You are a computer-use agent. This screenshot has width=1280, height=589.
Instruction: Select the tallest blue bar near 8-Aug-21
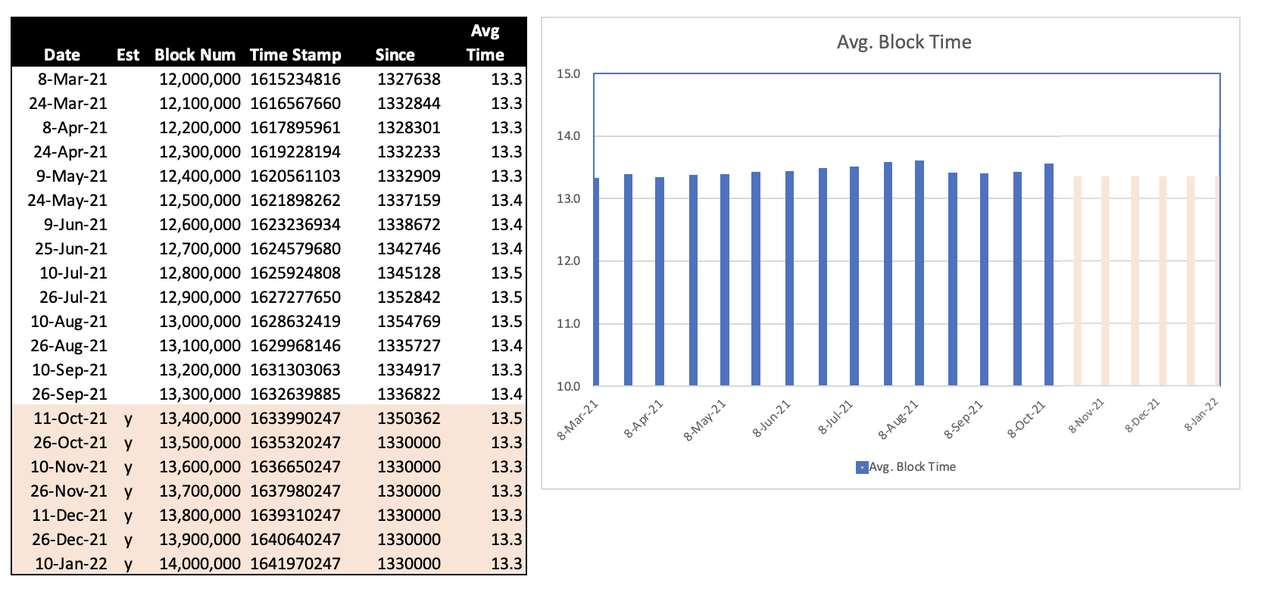click(919, 273)
